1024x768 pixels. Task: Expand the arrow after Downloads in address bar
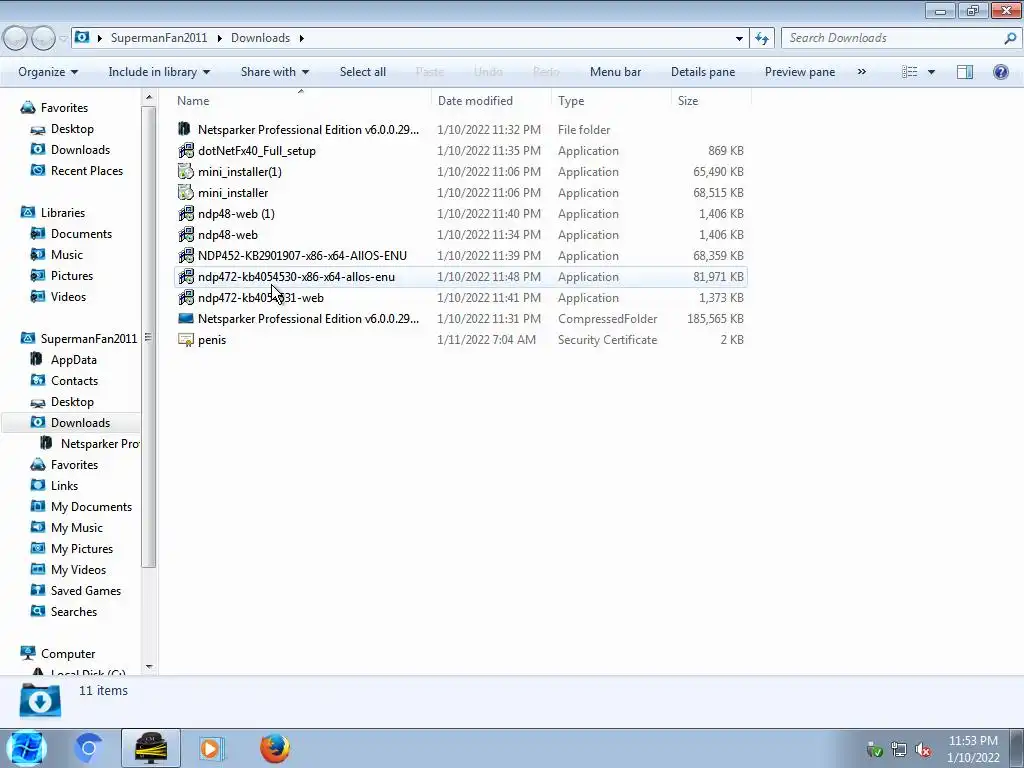coord(302,38)
